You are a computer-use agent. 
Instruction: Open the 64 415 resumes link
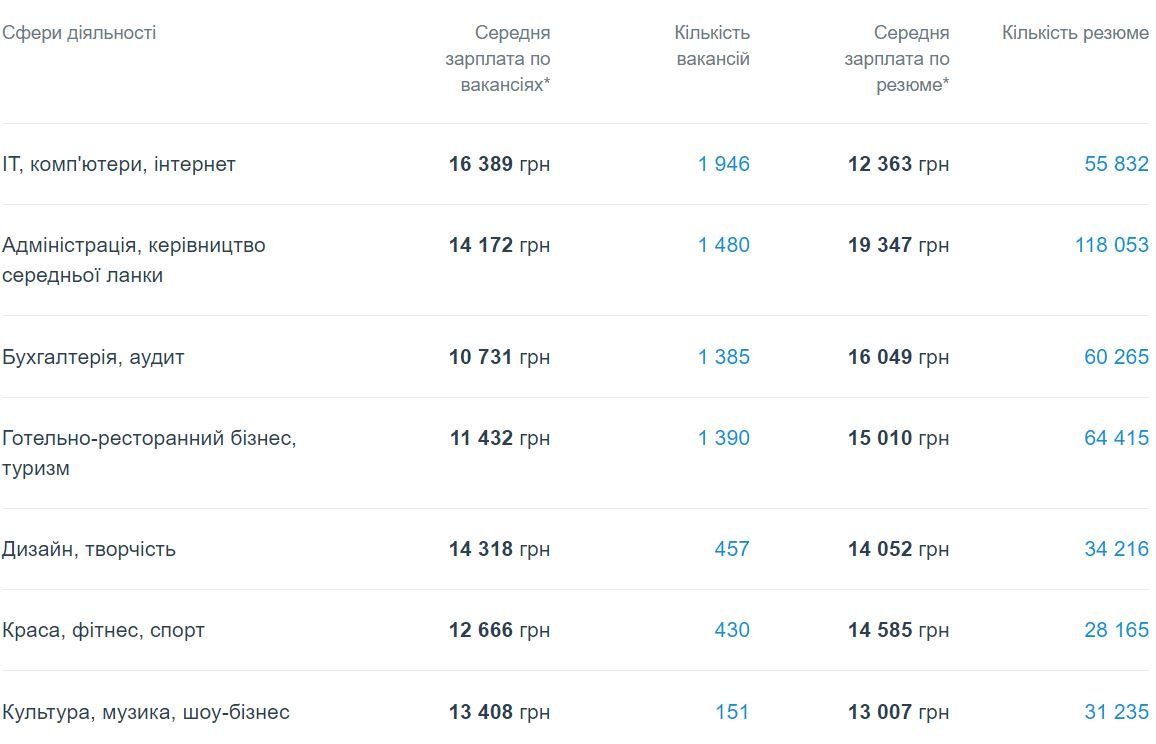coord(1116,438)
